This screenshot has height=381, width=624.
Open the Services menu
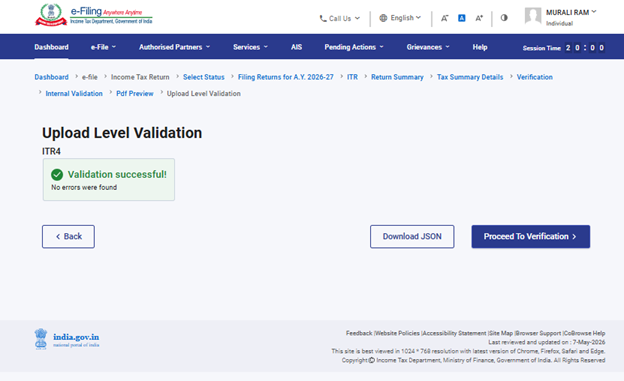click(250, 47)
